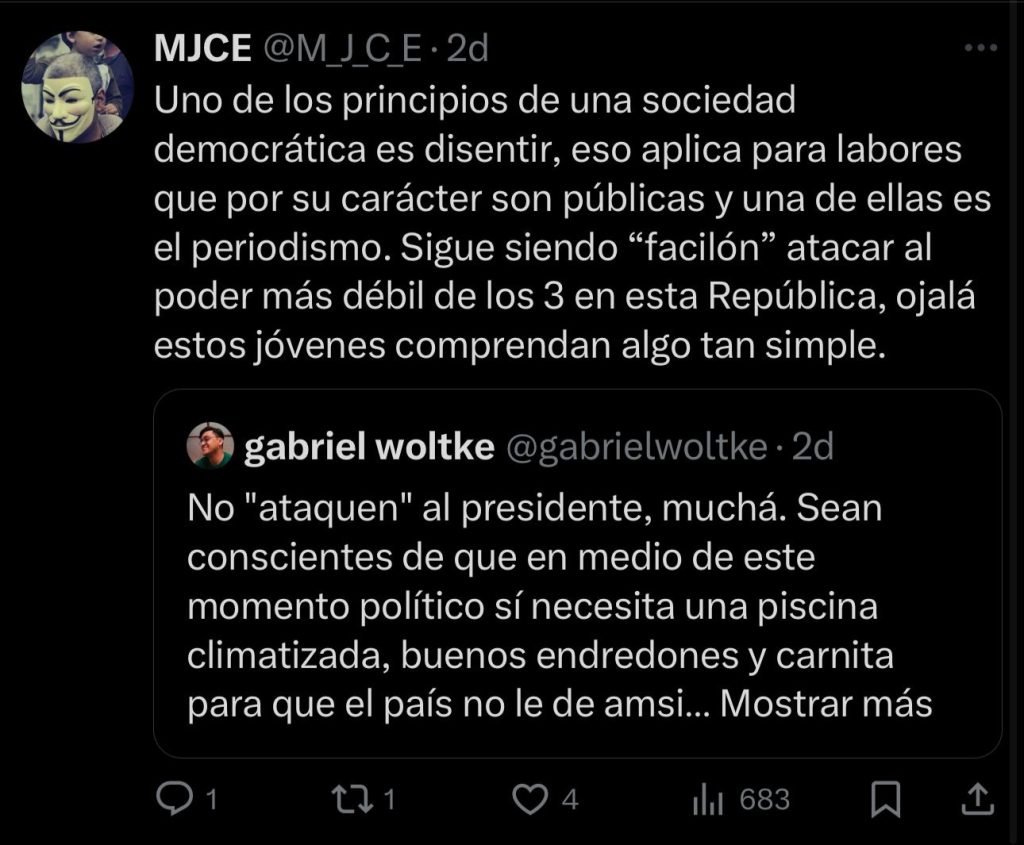
Task: Bookmark this tweet
Action: click(x=886, y=798)
